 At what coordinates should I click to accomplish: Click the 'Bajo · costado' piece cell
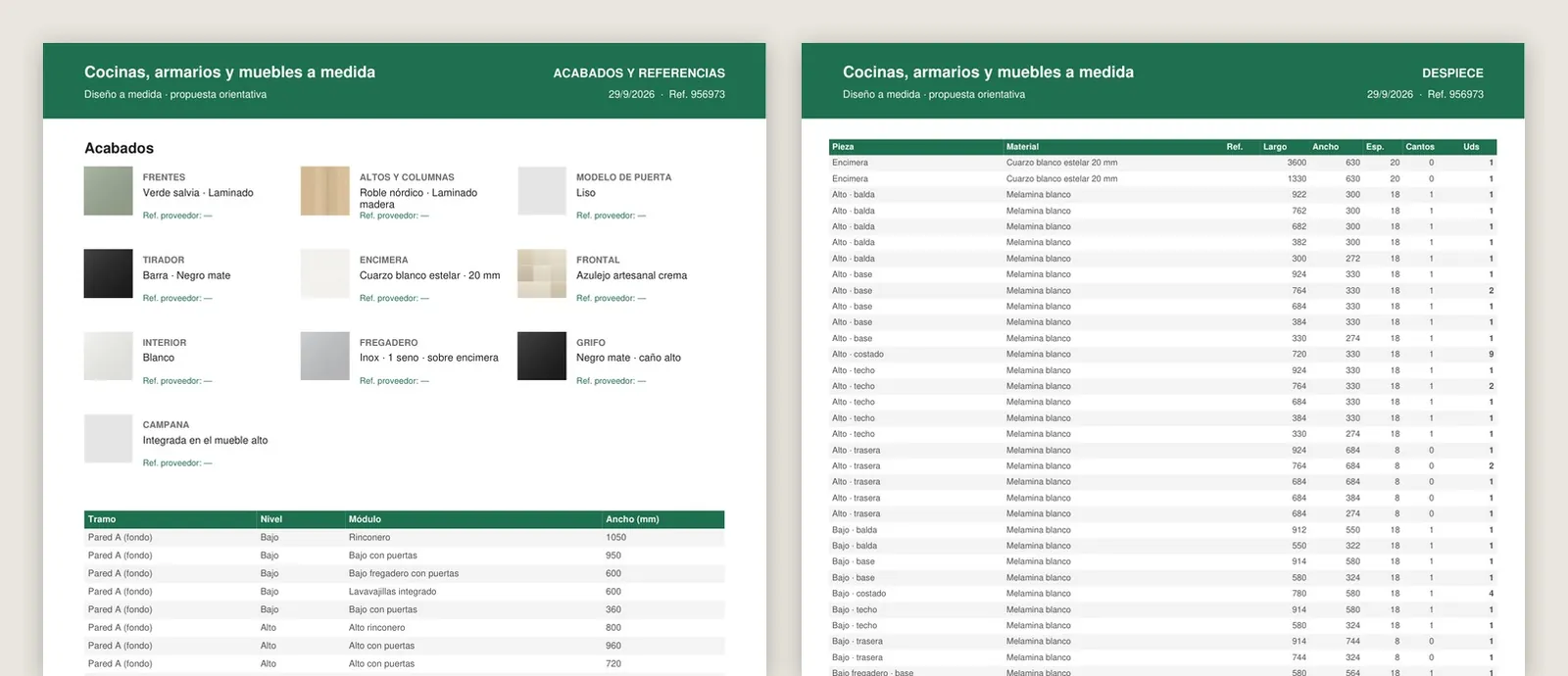(858, 594)
